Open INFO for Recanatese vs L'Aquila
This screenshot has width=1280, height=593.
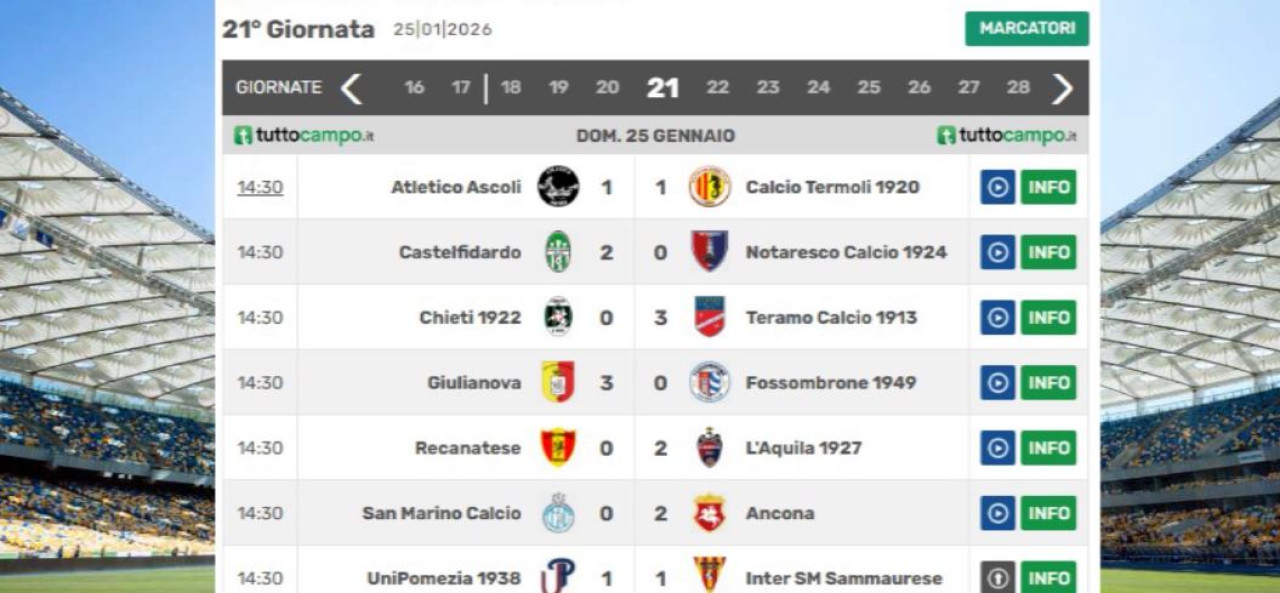click(1048, 448)
